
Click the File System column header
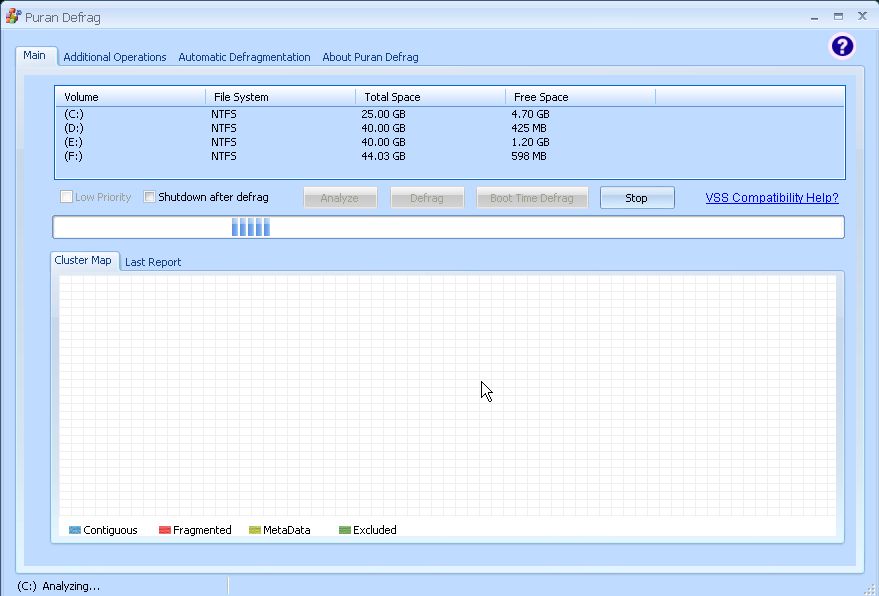(280, 97)
